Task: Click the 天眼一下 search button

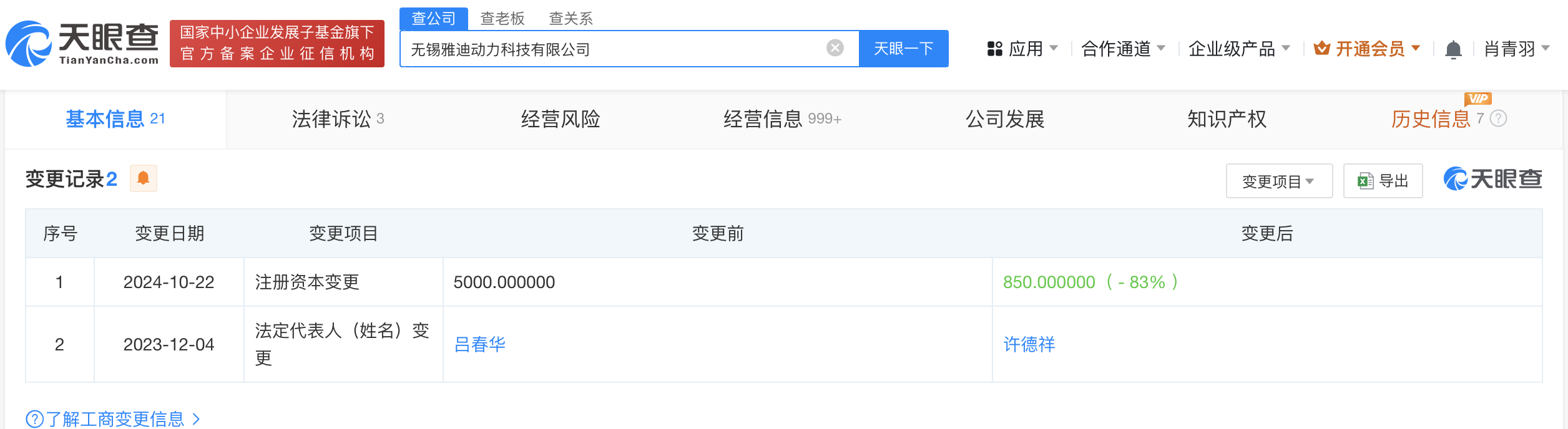Action: click(x=903, y=49)
